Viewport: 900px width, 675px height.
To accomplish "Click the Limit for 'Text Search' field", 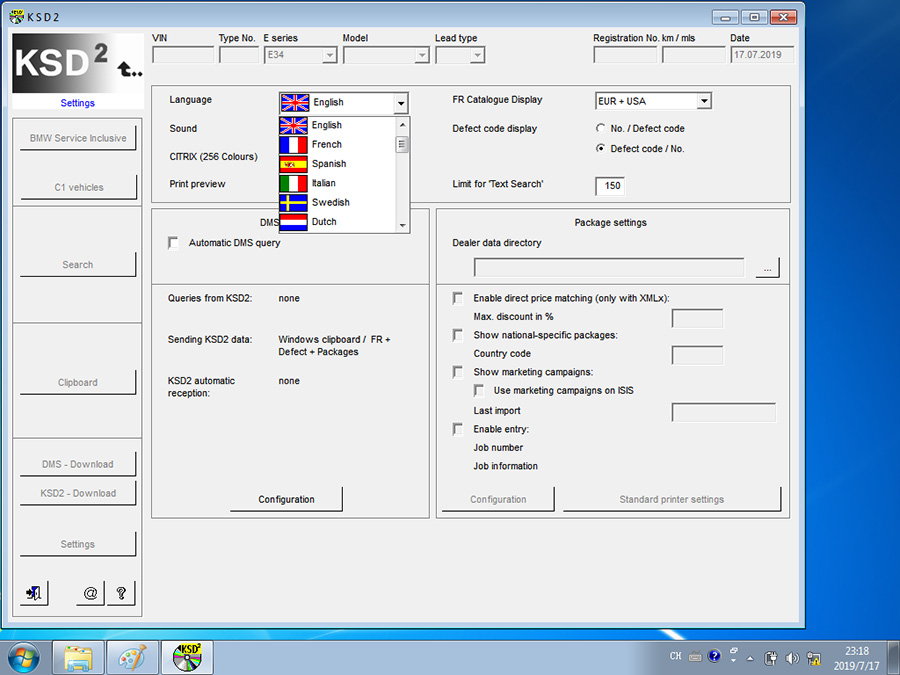I will pos(610,186).
